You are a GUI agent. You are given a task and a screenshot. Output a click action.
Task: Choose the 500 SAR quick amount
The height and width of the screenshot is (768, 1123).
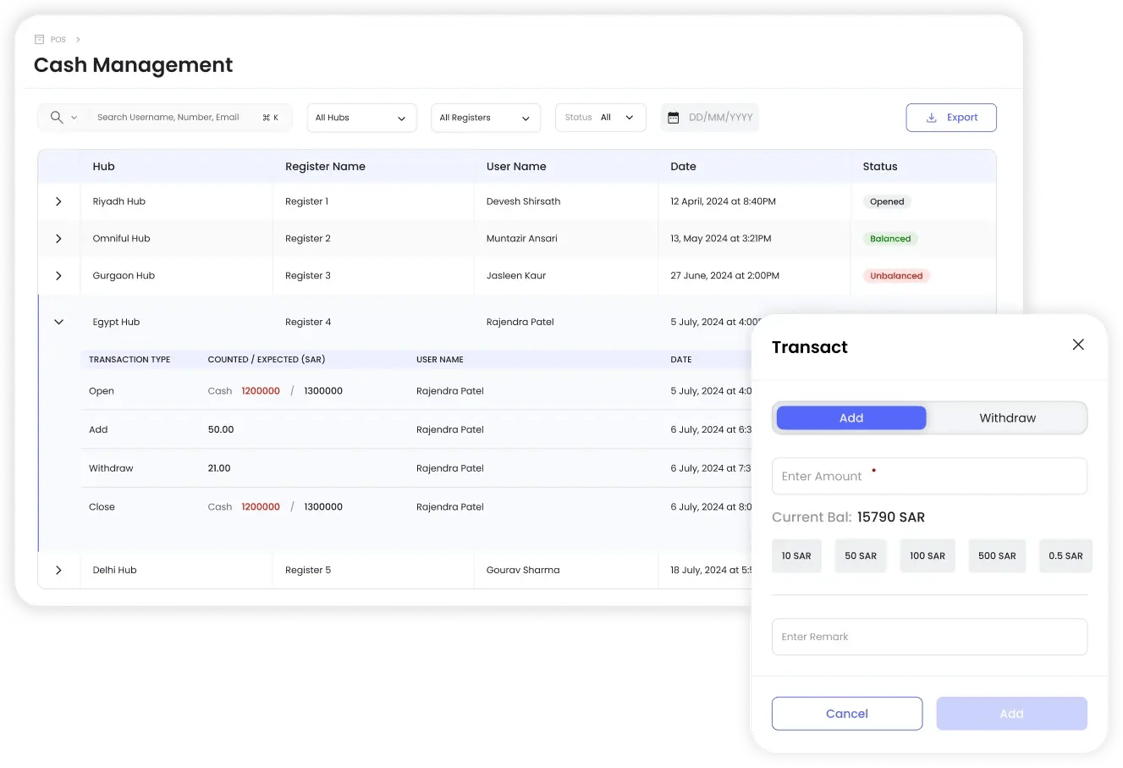[997, 556]
